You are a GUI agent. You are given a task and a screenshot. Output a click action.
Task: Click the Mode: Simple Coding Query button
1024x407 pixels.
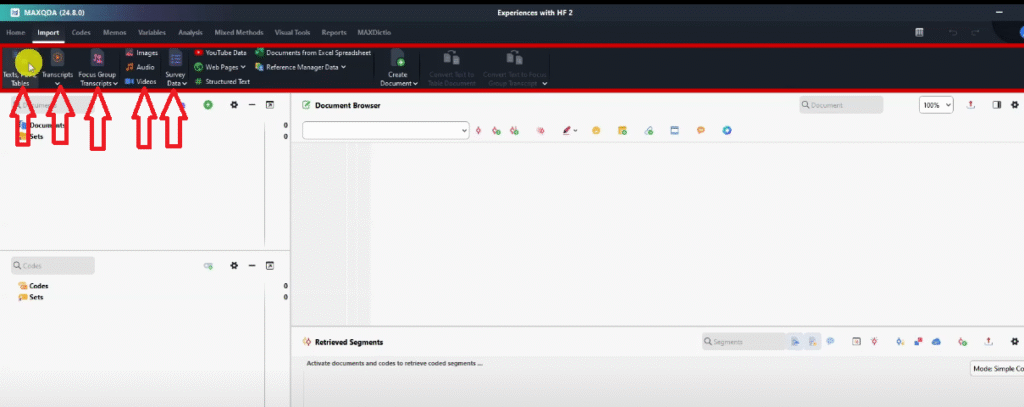[997, 369]
